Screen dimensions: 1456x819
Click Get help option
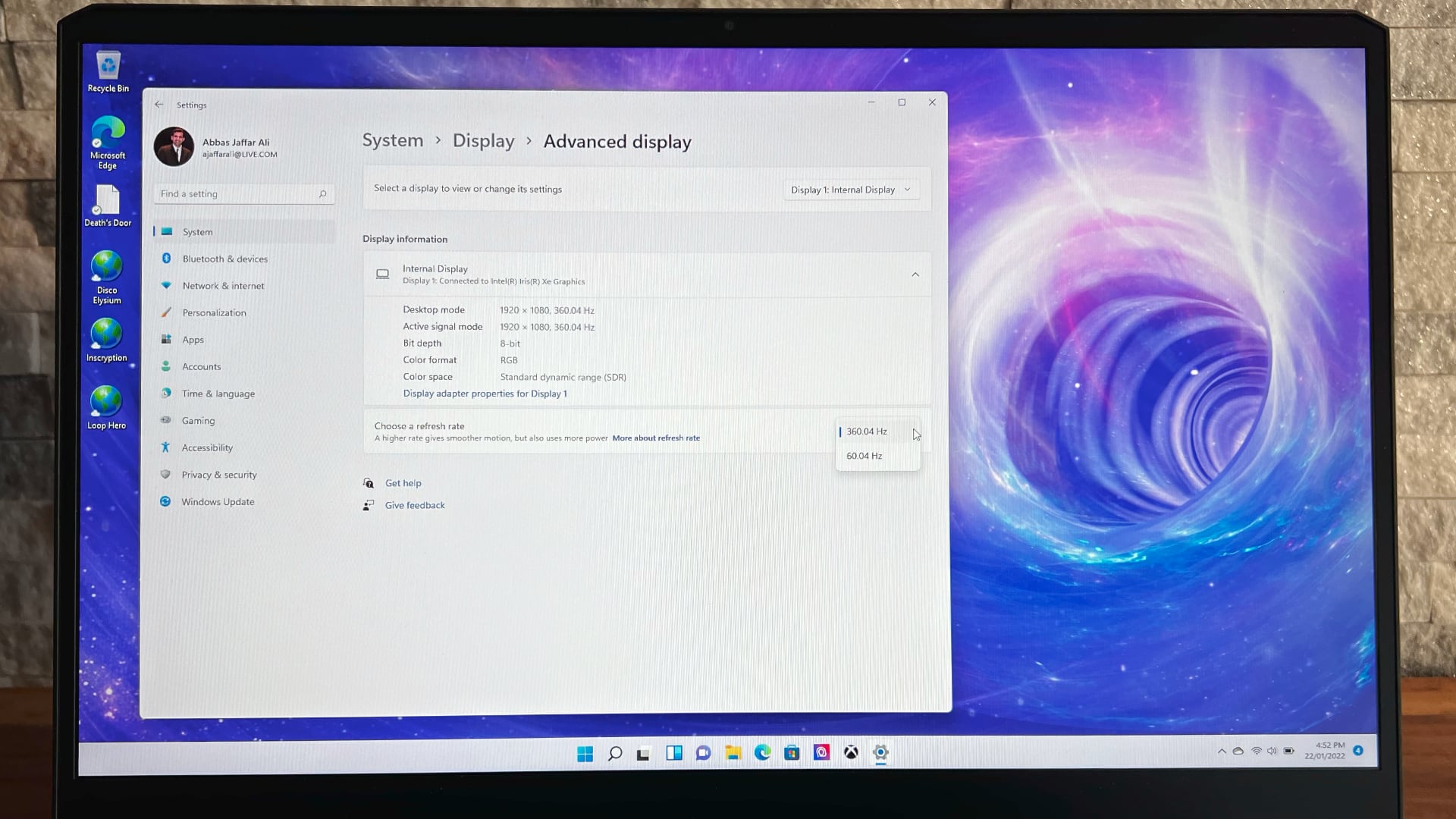point(403,483)
